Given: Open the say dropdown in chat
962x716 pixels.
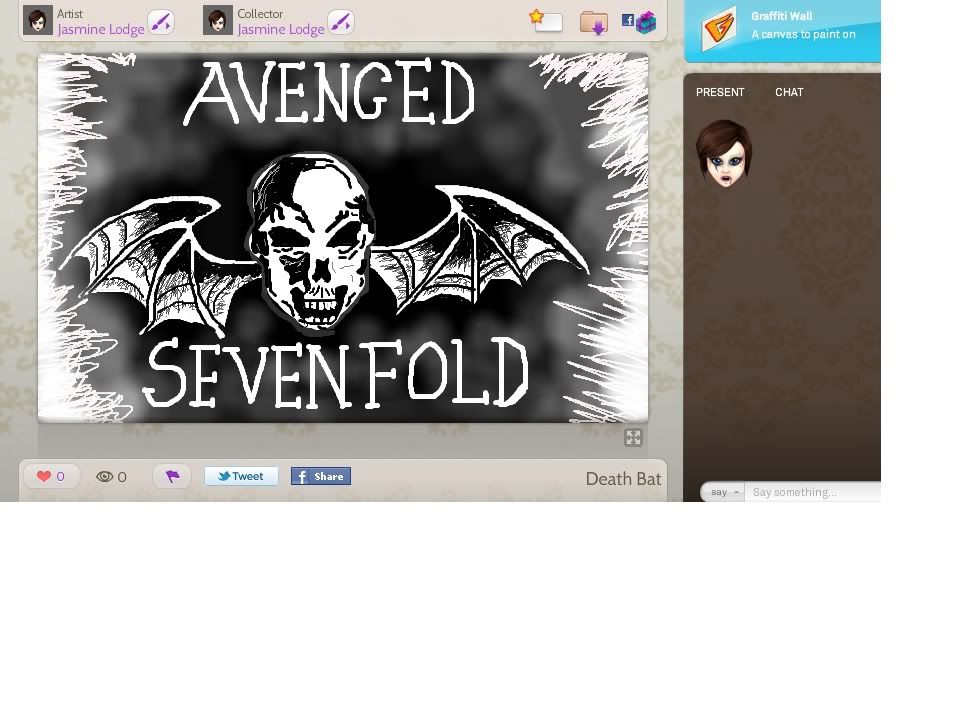Looking at the screenshot, I should pyautogui.click(x=723, y=492).
